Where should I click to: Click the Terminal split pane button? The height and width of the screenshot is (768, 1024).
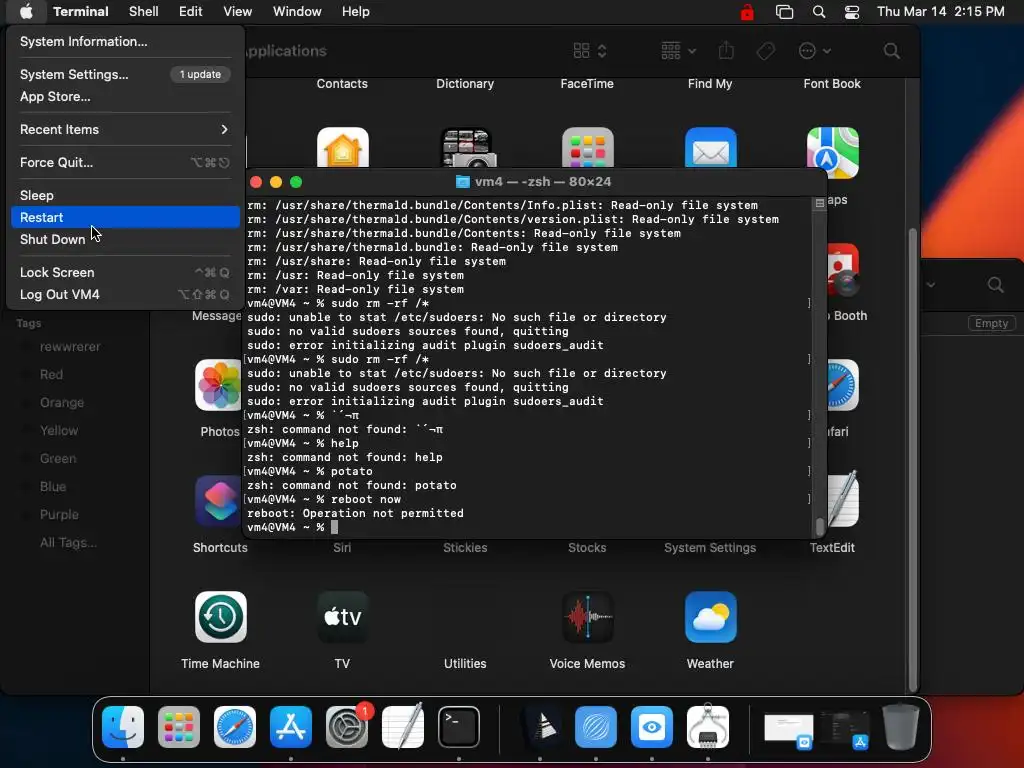pos(819,204)
